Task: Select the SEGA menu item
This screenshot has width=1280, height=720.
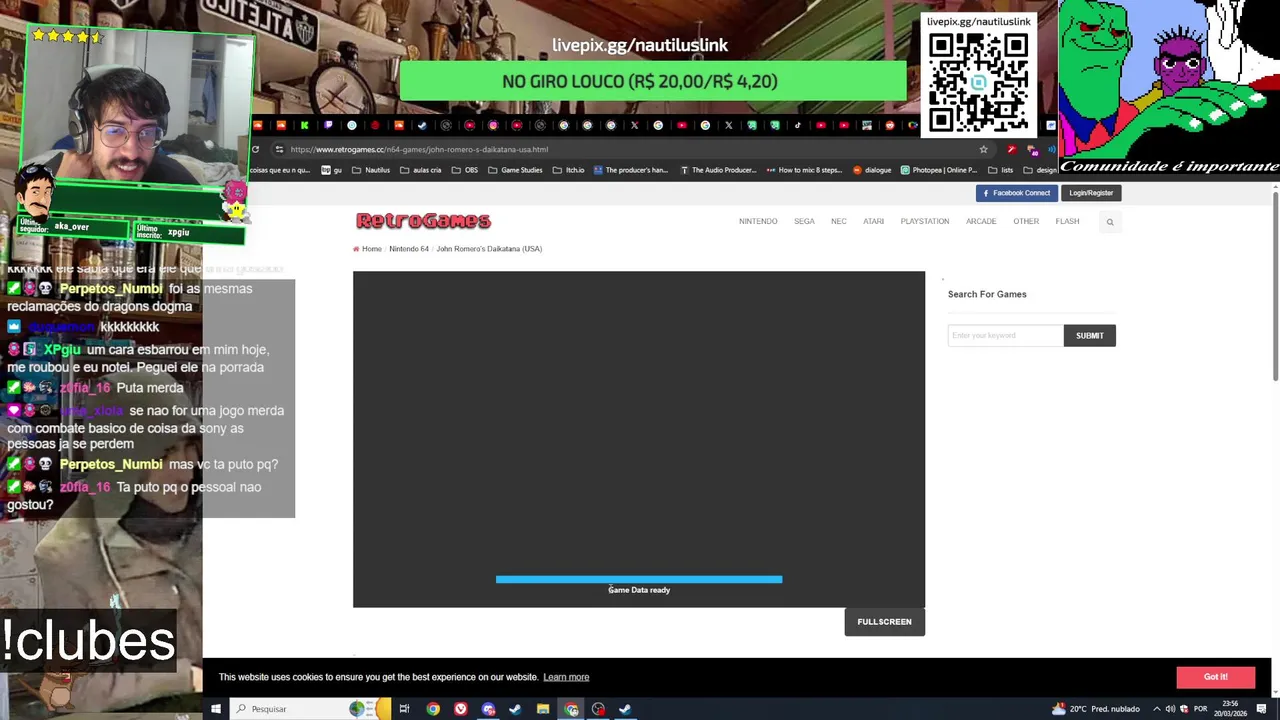Action: 804,221
